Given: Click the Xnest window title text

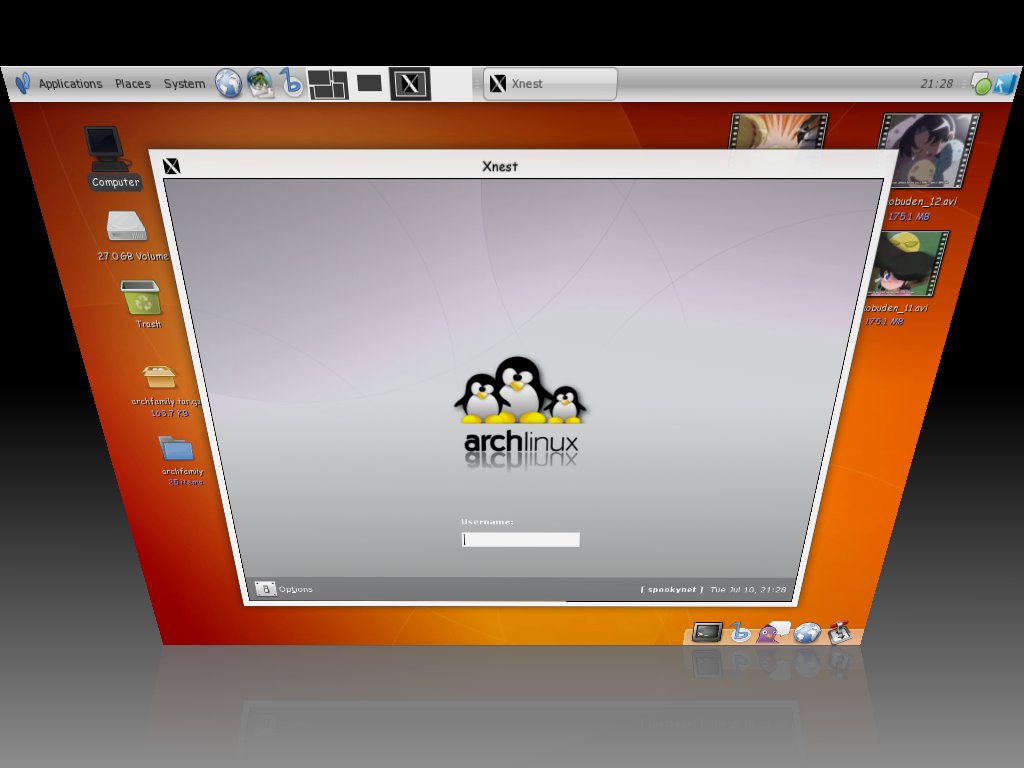Looking at the screenshot, I should pyautogui.click(x=500, y=167).
